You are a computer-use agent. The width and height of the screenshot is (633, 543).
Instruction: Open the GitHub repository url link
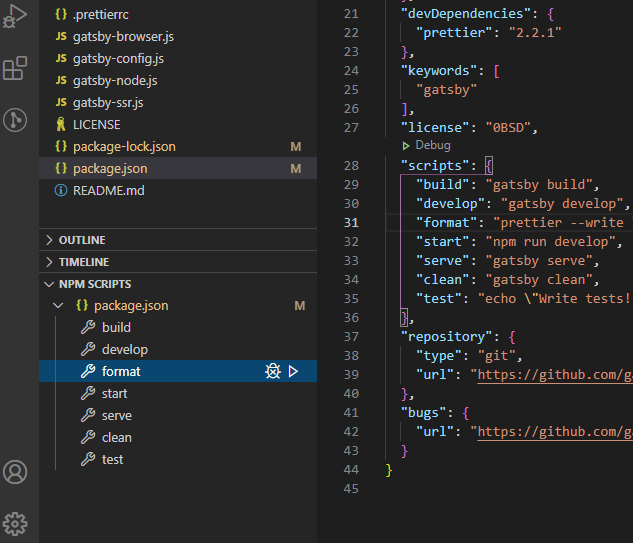tap(555, 375)
